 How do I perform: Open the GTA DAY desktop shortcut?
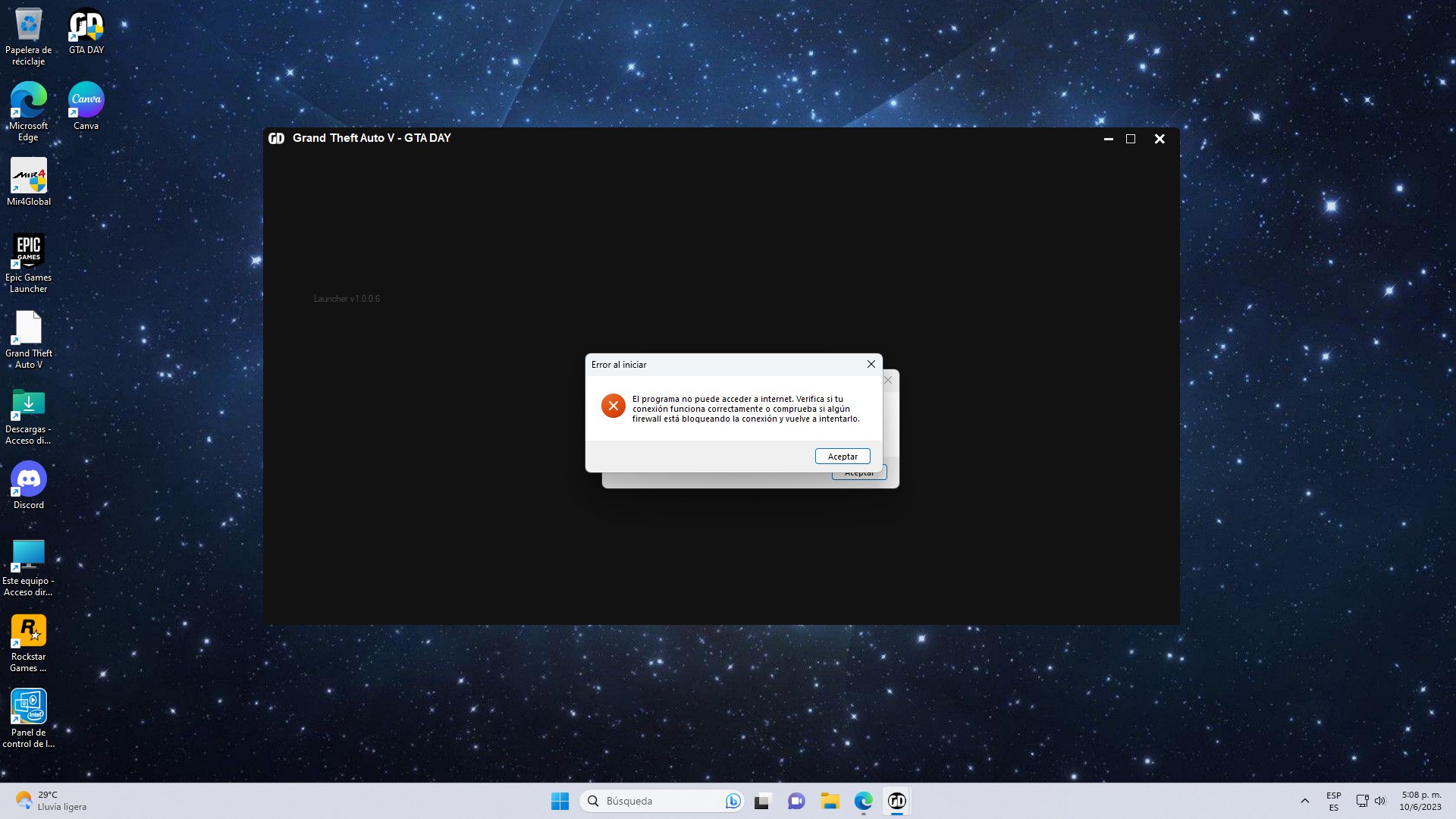[x=86, y=27]
